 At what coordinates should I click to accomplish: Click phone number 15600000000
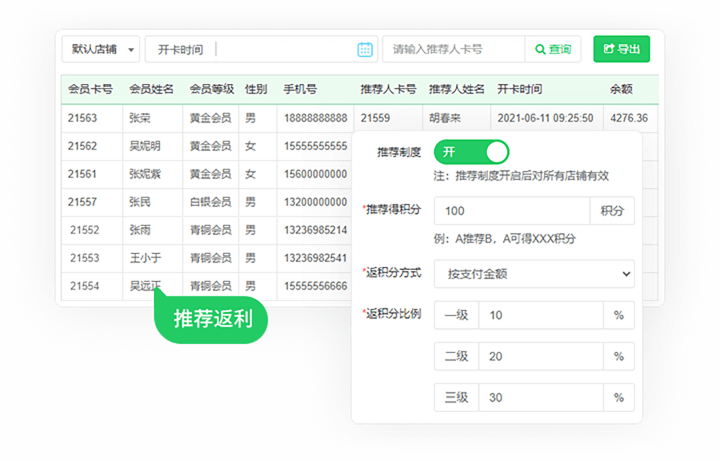click(x=315, y=174)
